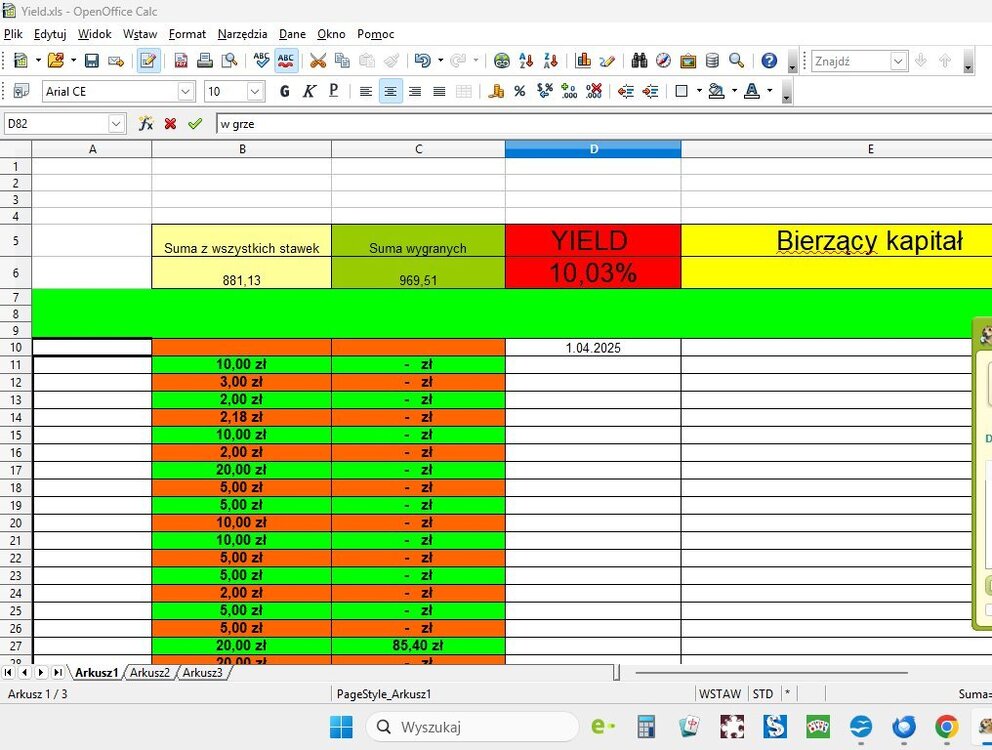The width and height of the screenshot is (992, 750).
Task: Align cell text left
Action: (366, 92)
